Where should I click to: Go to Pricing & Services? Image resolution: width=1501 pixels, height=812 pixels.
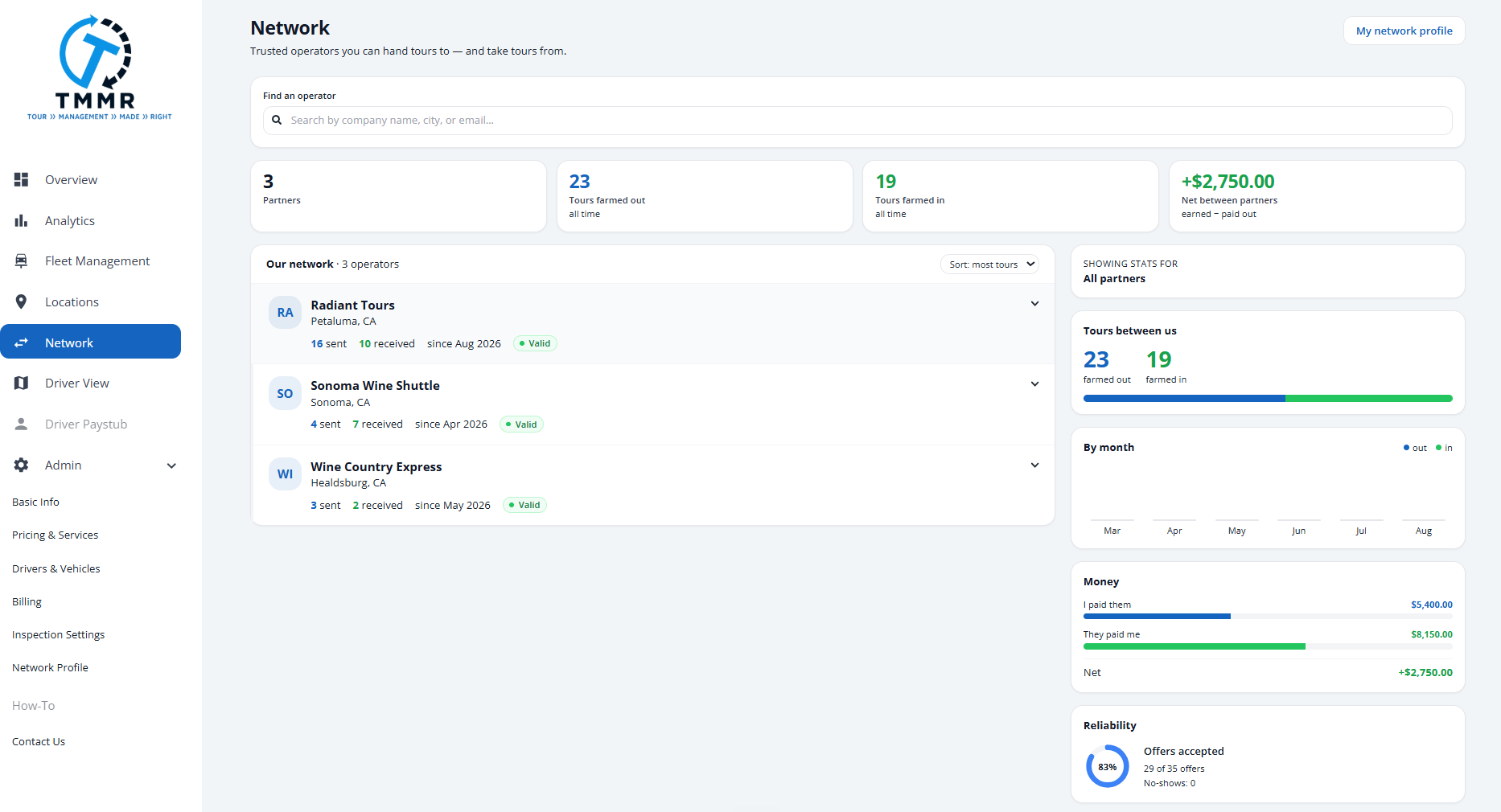[55, 535]
